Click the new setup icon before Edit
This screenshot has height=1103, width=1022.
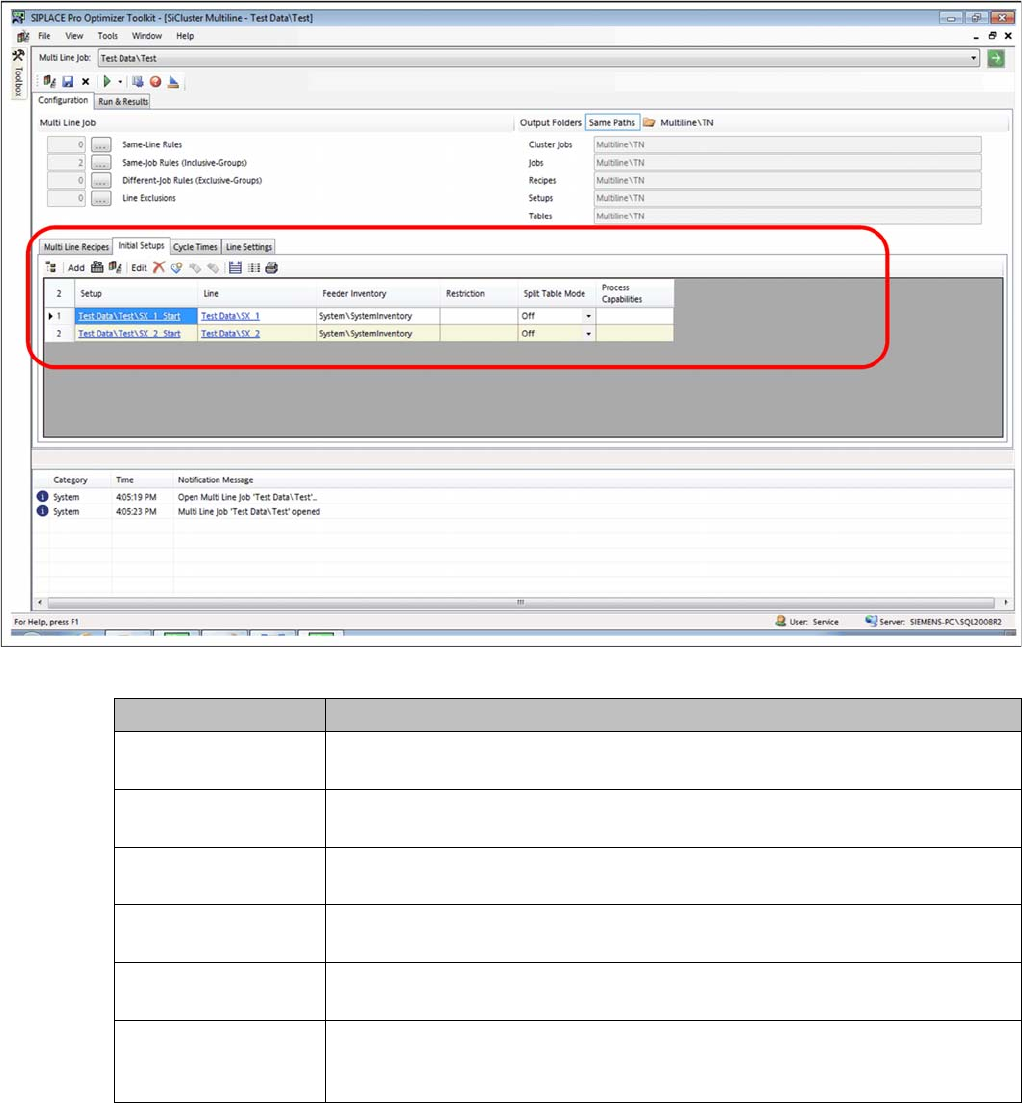[x=115, y=267]
